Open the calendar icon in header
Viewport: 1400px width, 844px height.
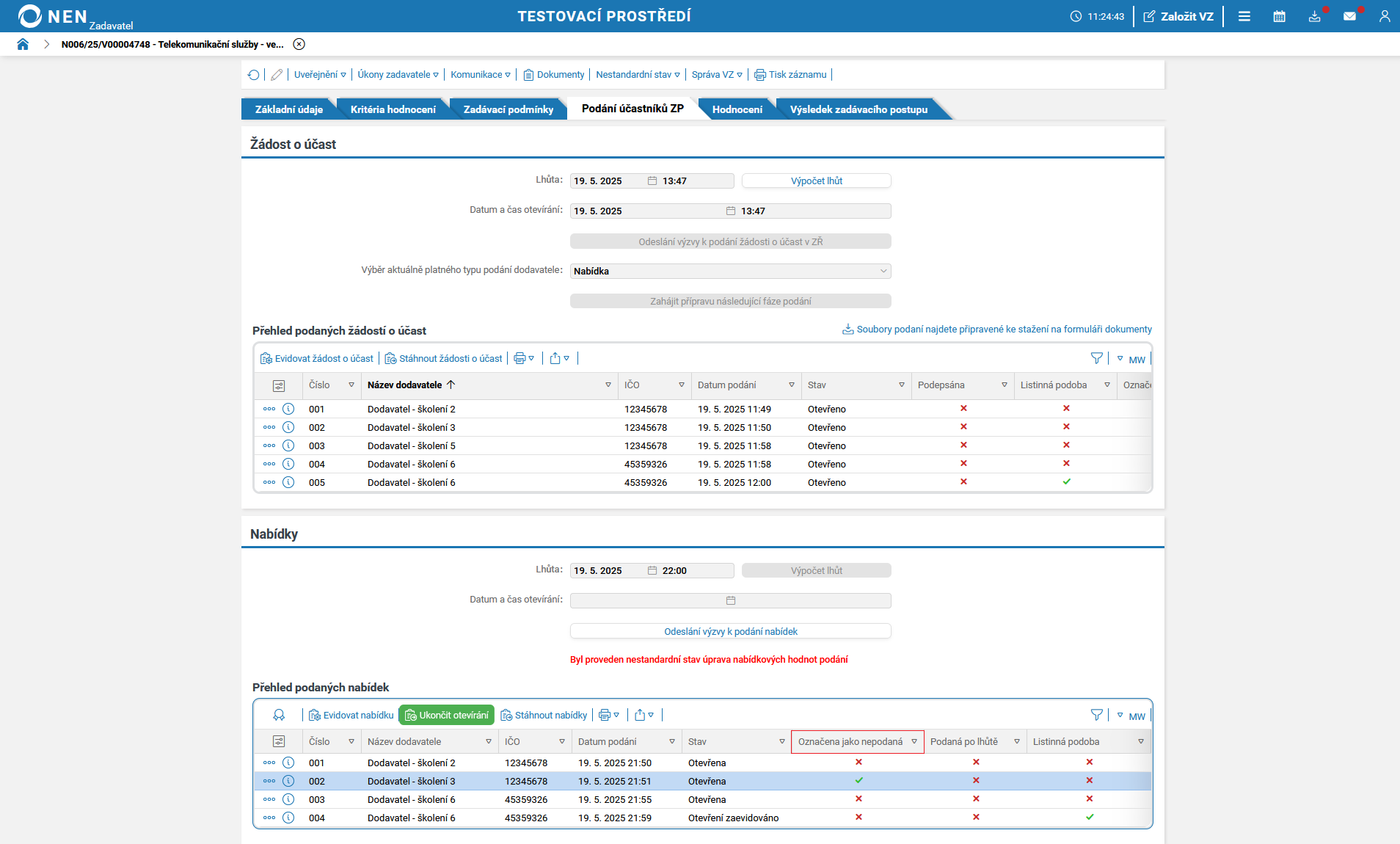coord(1279,16)
